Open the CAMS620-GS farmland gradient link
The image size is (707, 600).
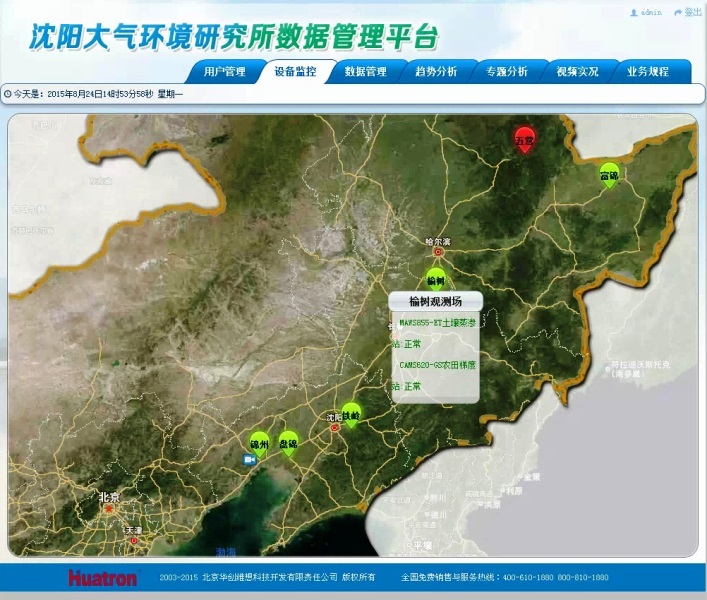pos(437,365)
